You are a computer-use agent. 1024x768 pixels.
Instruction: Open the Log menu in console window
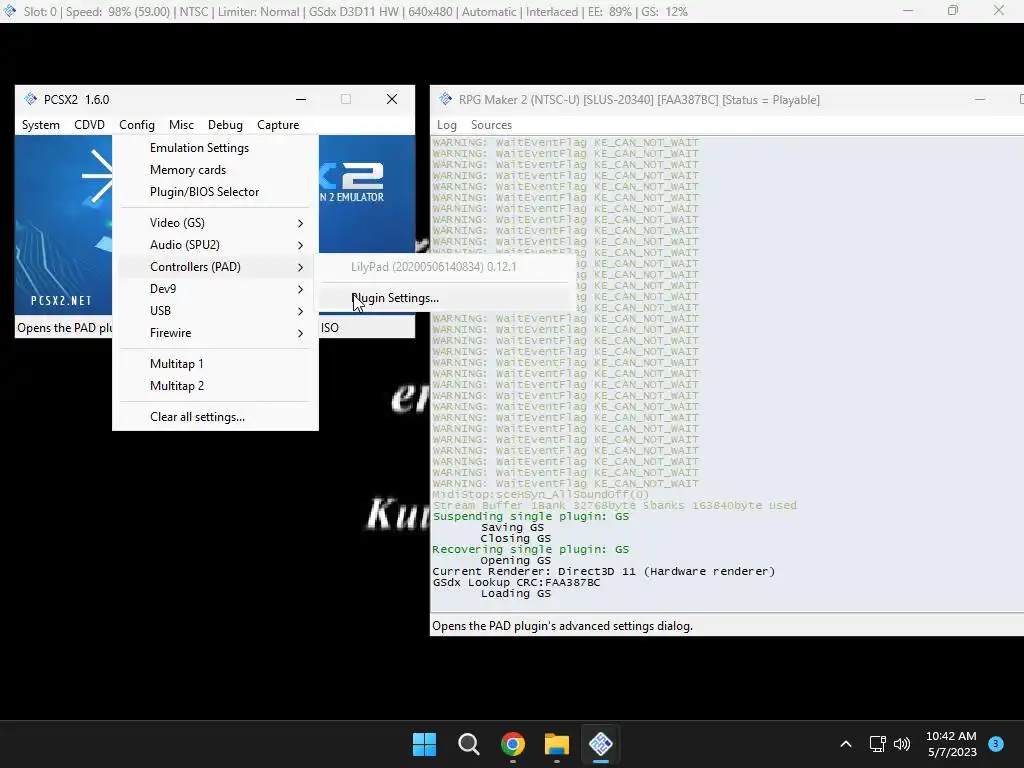click(x=447, y=125)
